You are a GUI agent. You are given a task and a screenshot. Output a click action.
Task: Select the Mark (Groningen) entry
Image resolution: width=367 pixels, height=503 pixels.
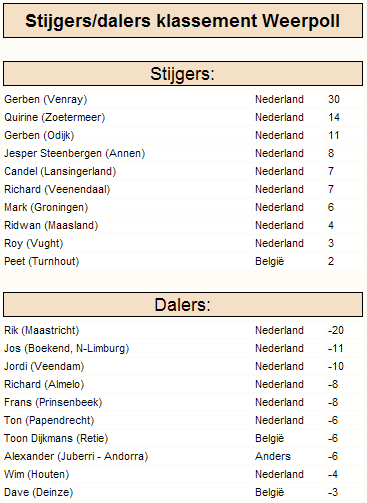click(x=46, y=207)
